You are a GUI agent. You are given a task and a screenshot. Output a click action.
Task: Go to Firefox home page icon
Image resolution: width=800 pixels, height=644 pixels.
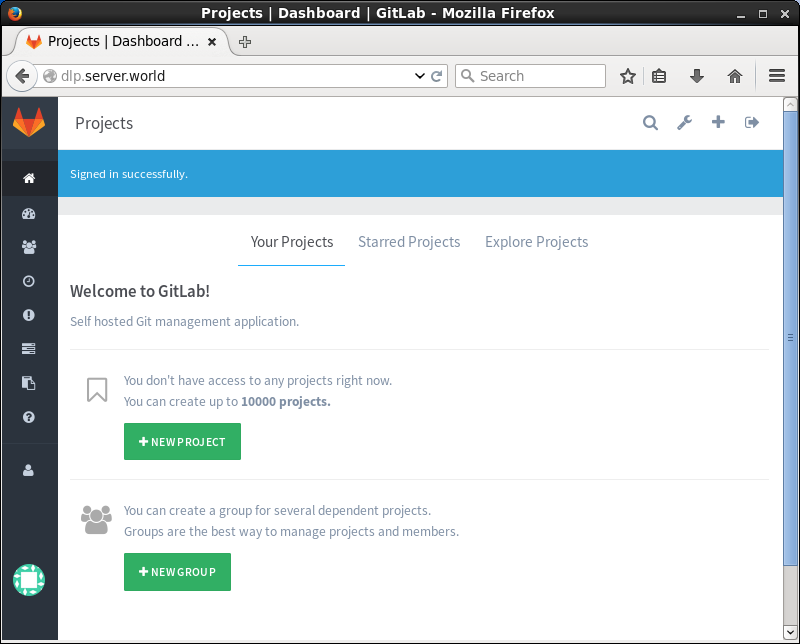point(735,77)
